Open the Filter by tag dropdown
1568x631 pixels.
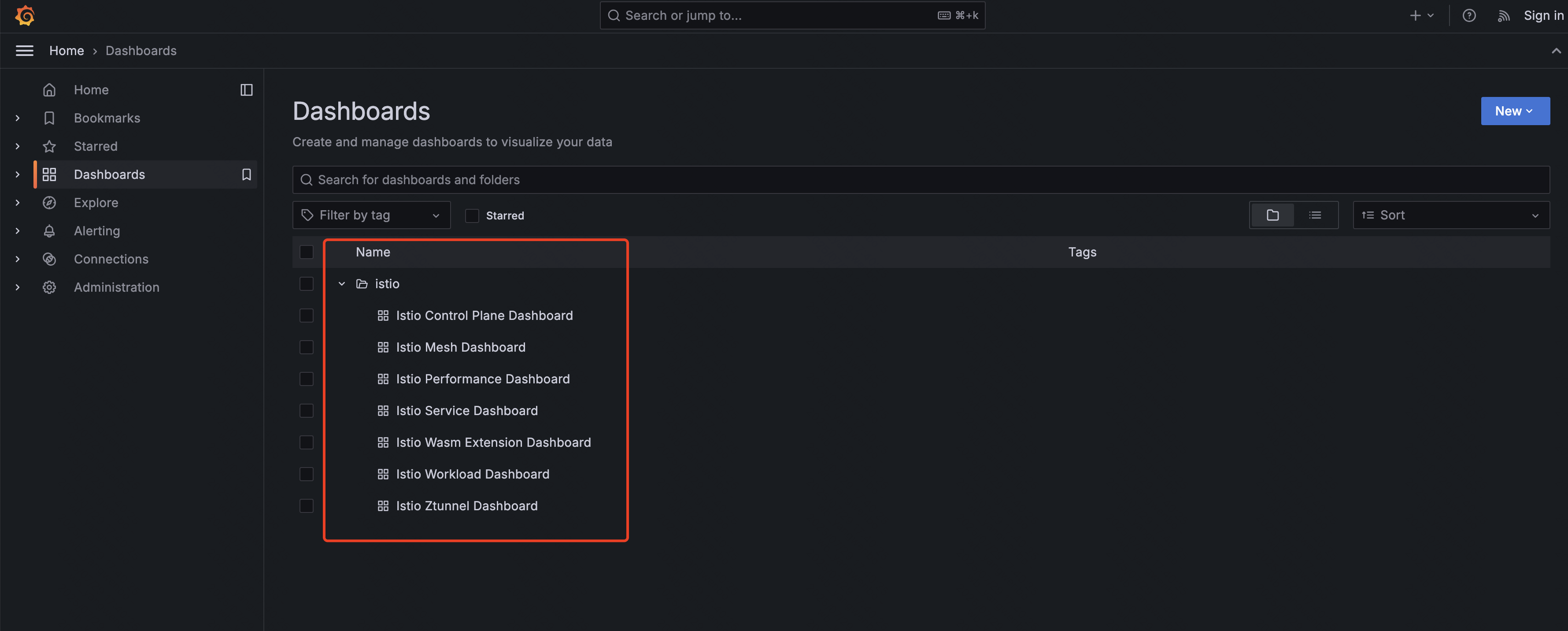coord(371,215)
